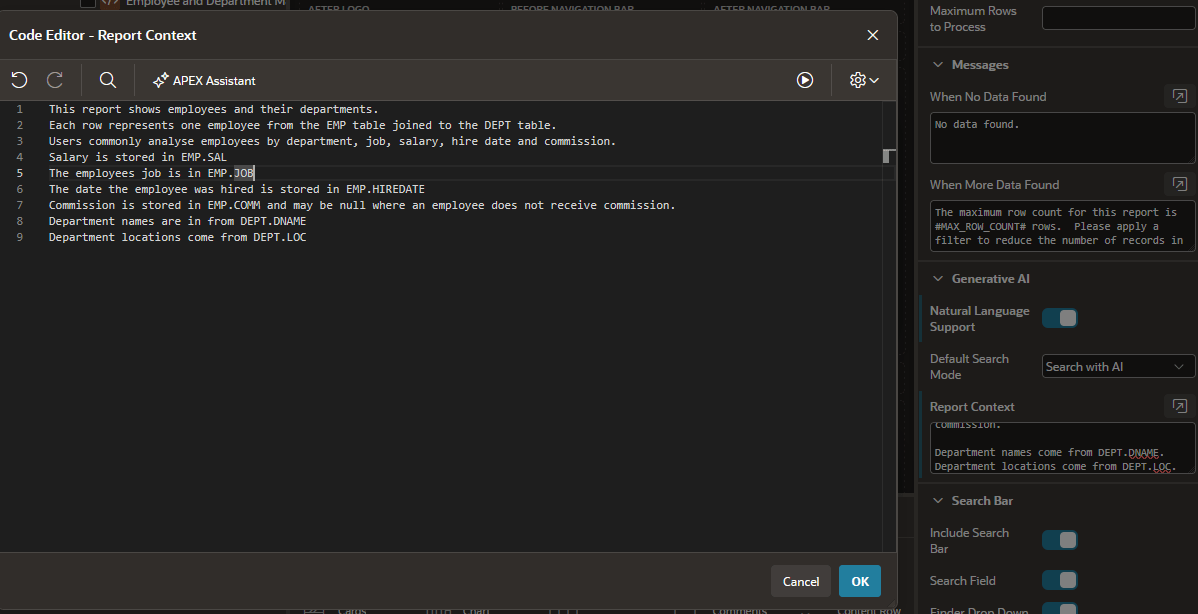The height and width of the screenshot is (614, 1198).
Task: Launch the APEX Assistant
Action: (x=204, y=80)
